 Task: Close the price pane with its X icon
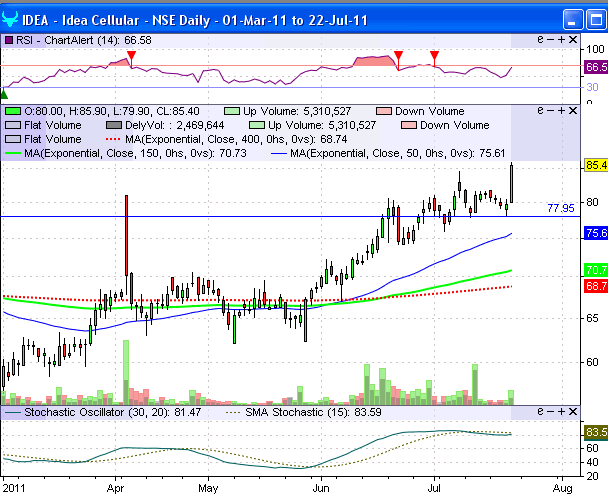pos(573,111)
